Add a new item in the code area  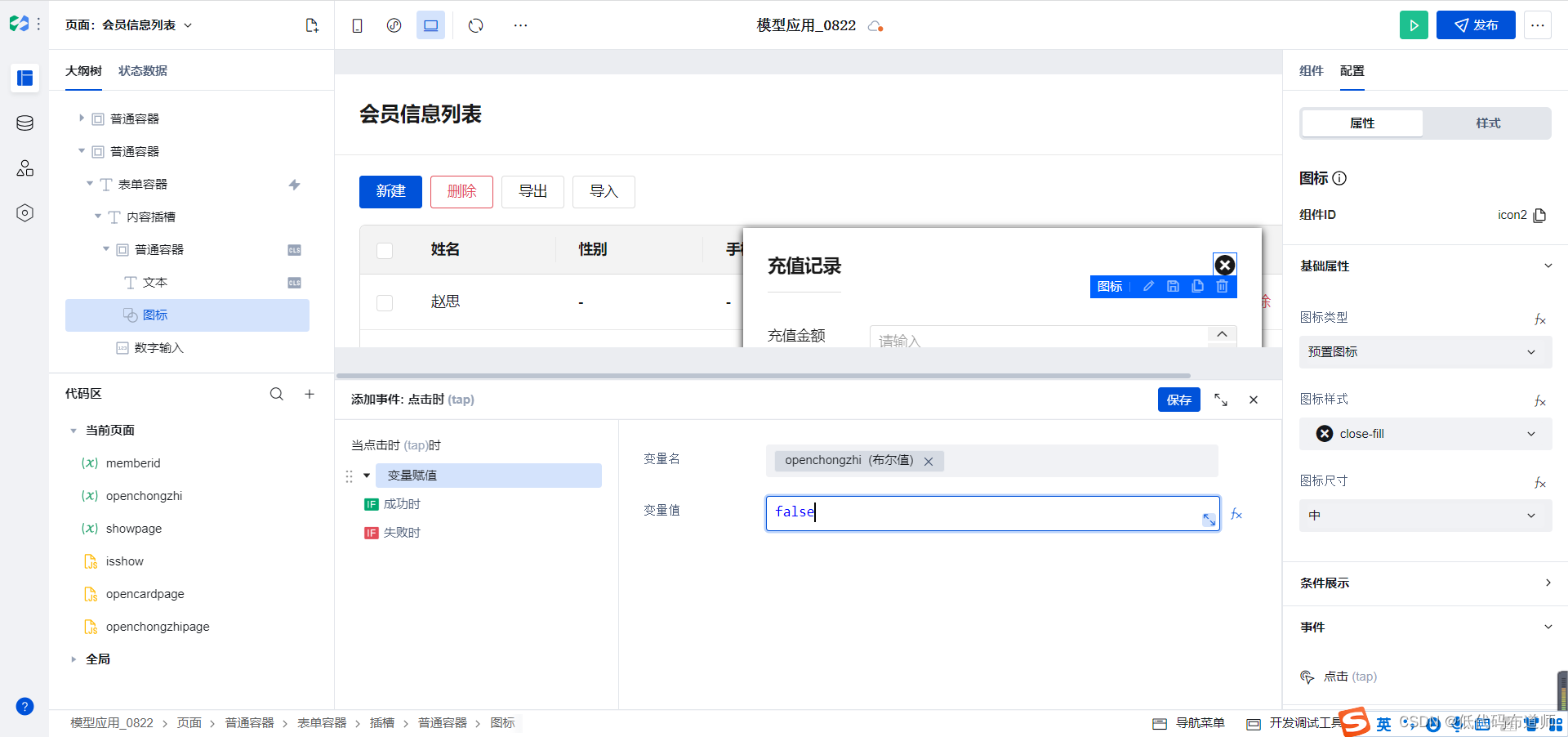point(310,394)
